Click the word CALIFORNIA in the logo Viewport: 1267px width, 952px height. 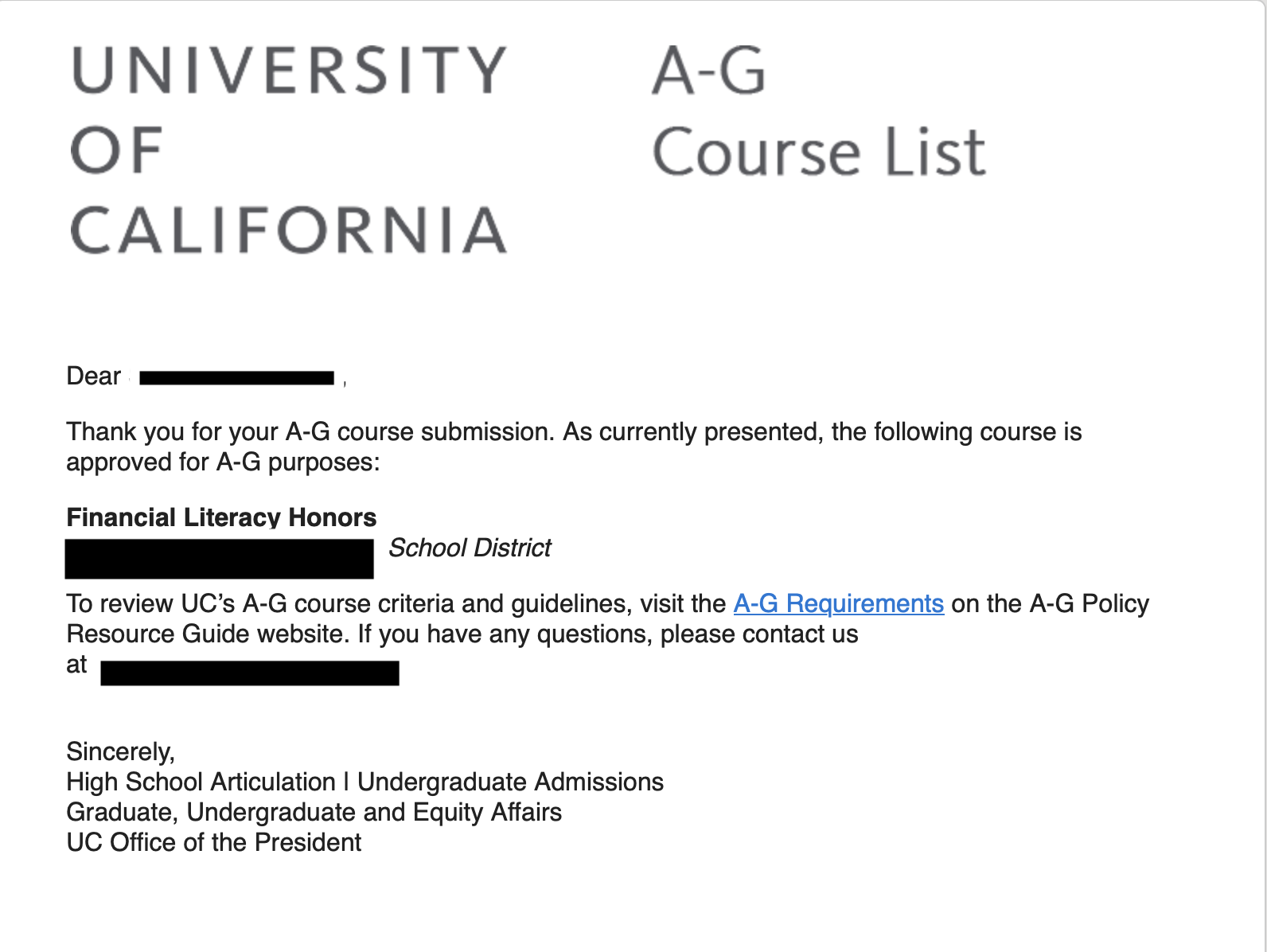(x=289, y=230)
